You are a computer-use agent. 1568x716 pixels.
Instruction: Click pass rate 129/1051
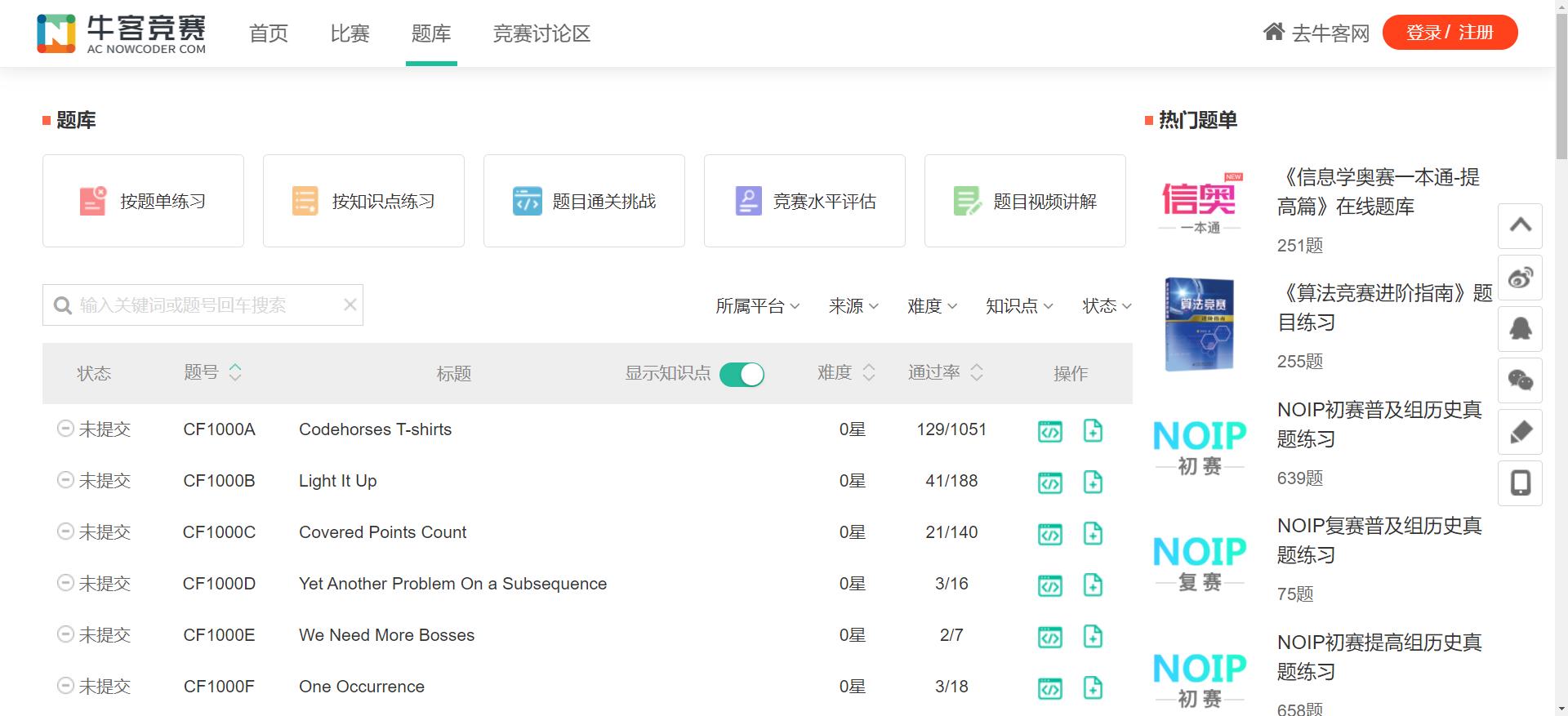[x=951, y=429]
